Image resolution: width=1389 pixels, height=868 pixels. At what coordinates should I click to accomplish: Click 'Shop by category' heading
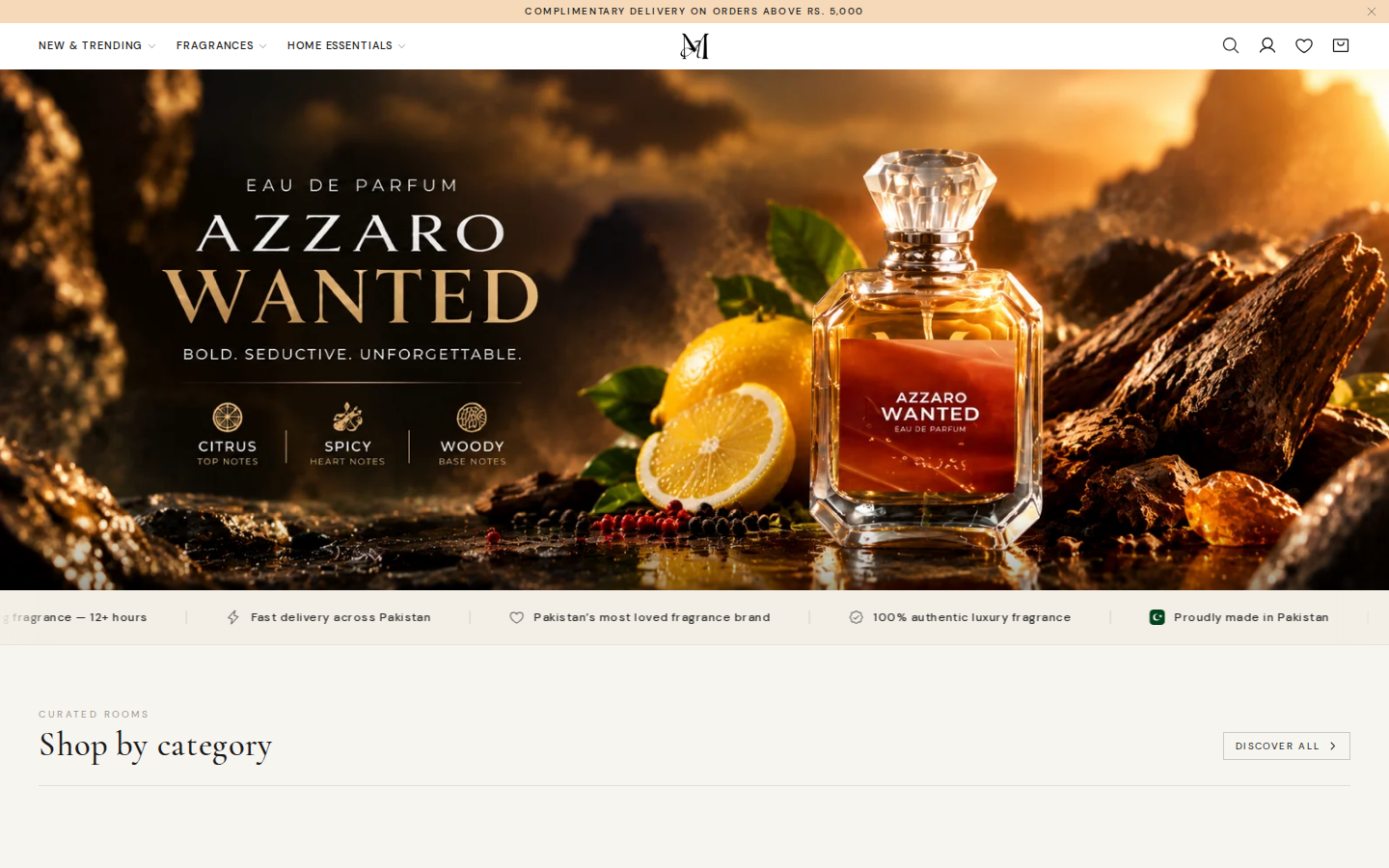coord(155,746)
